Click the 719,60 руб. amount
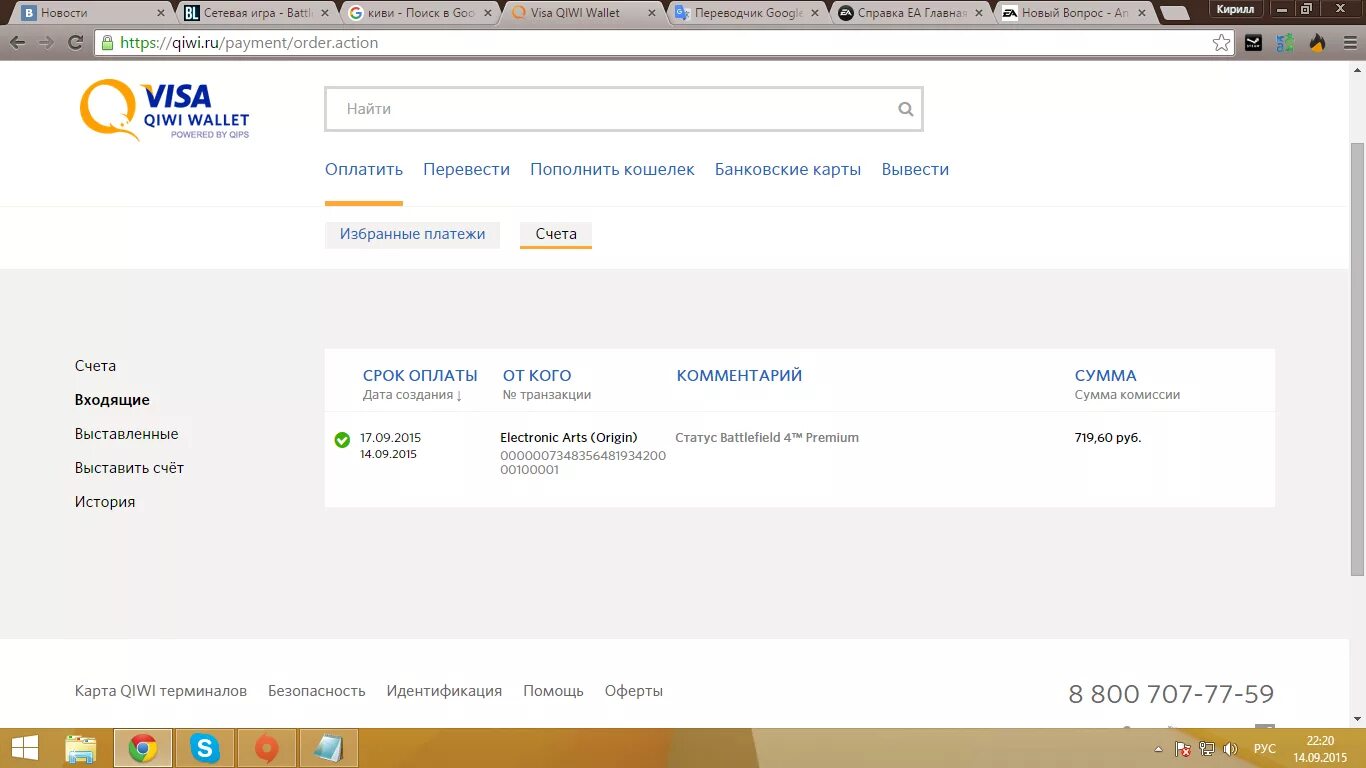This screenshot has height=768, width=1366. click(1108, 438)
